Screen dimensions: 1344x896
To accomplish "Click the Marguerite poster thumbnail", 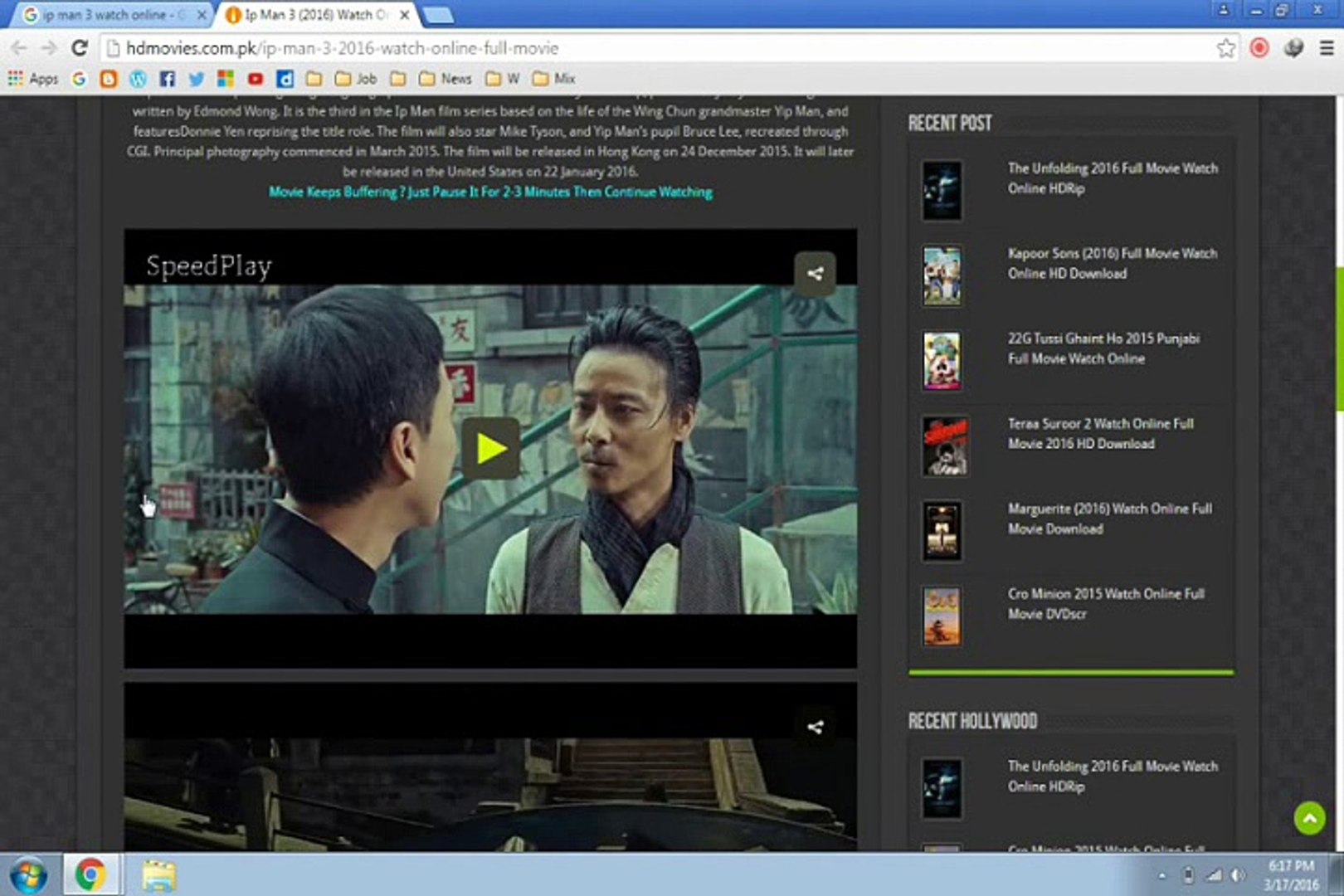I will click(942, 531).
